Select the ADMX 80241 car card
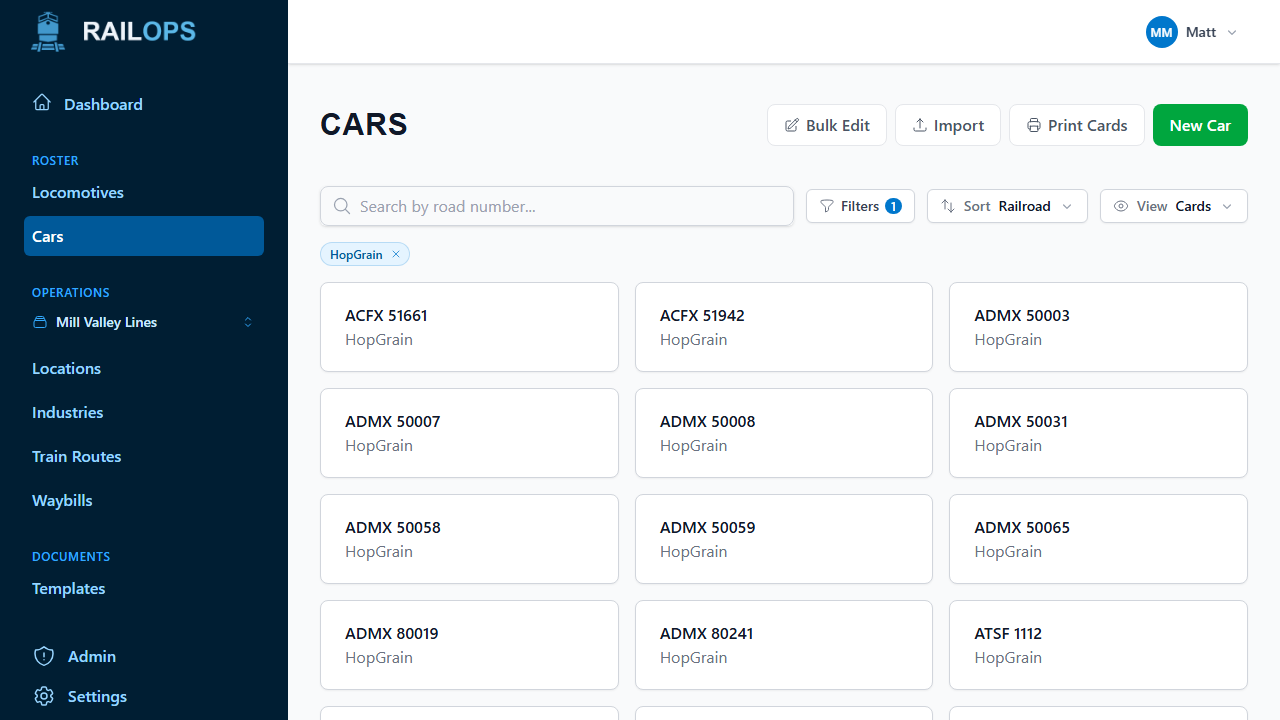This screenshot has width=1280, height=720. point(784,645)
